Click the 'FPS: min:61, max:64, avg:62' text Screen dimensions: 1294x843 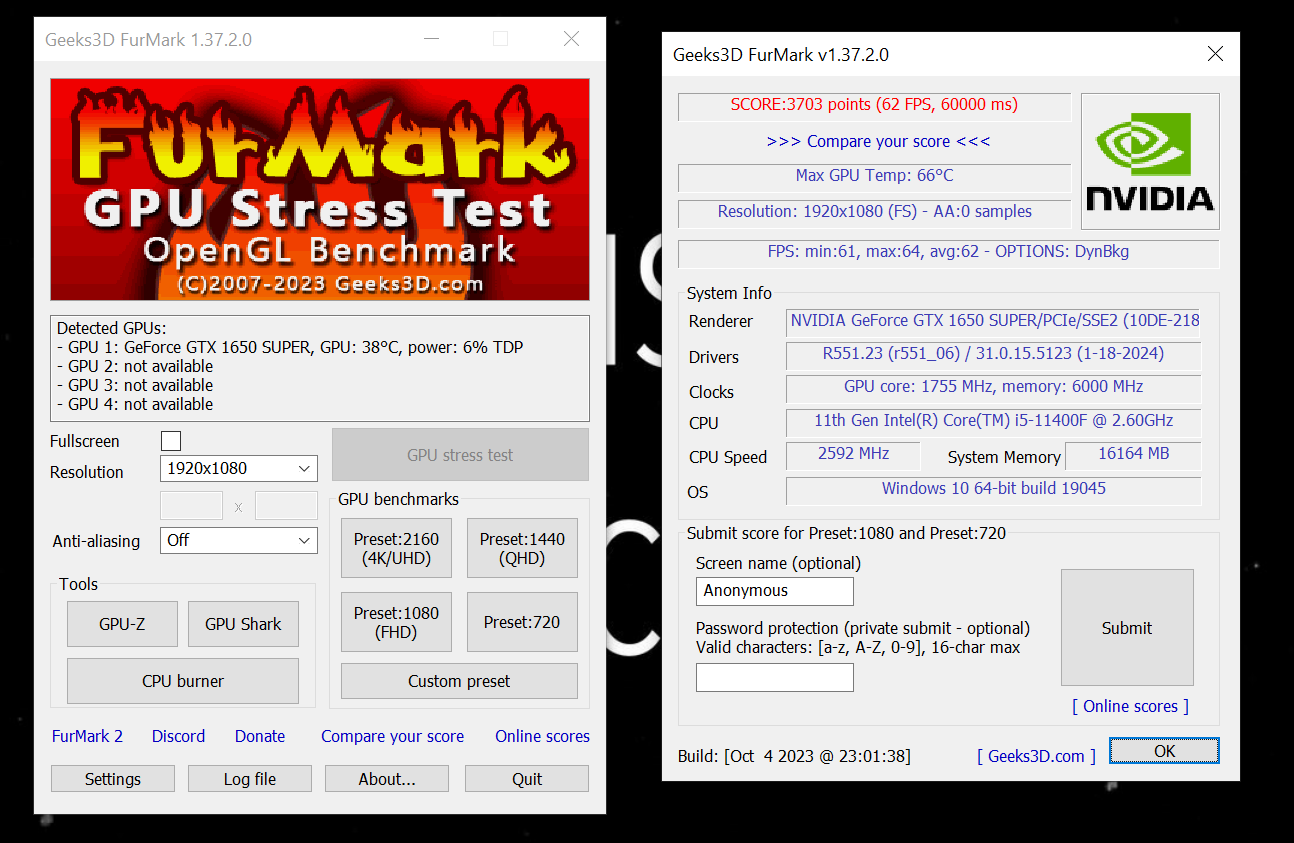(949, 252)
